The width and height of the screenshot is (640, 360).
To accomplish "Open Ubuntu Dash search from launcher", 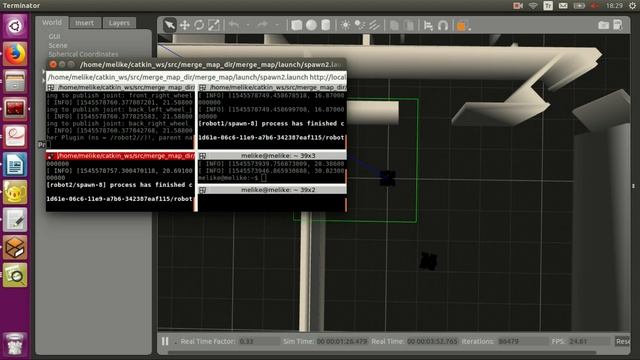I will click(15, 27).
